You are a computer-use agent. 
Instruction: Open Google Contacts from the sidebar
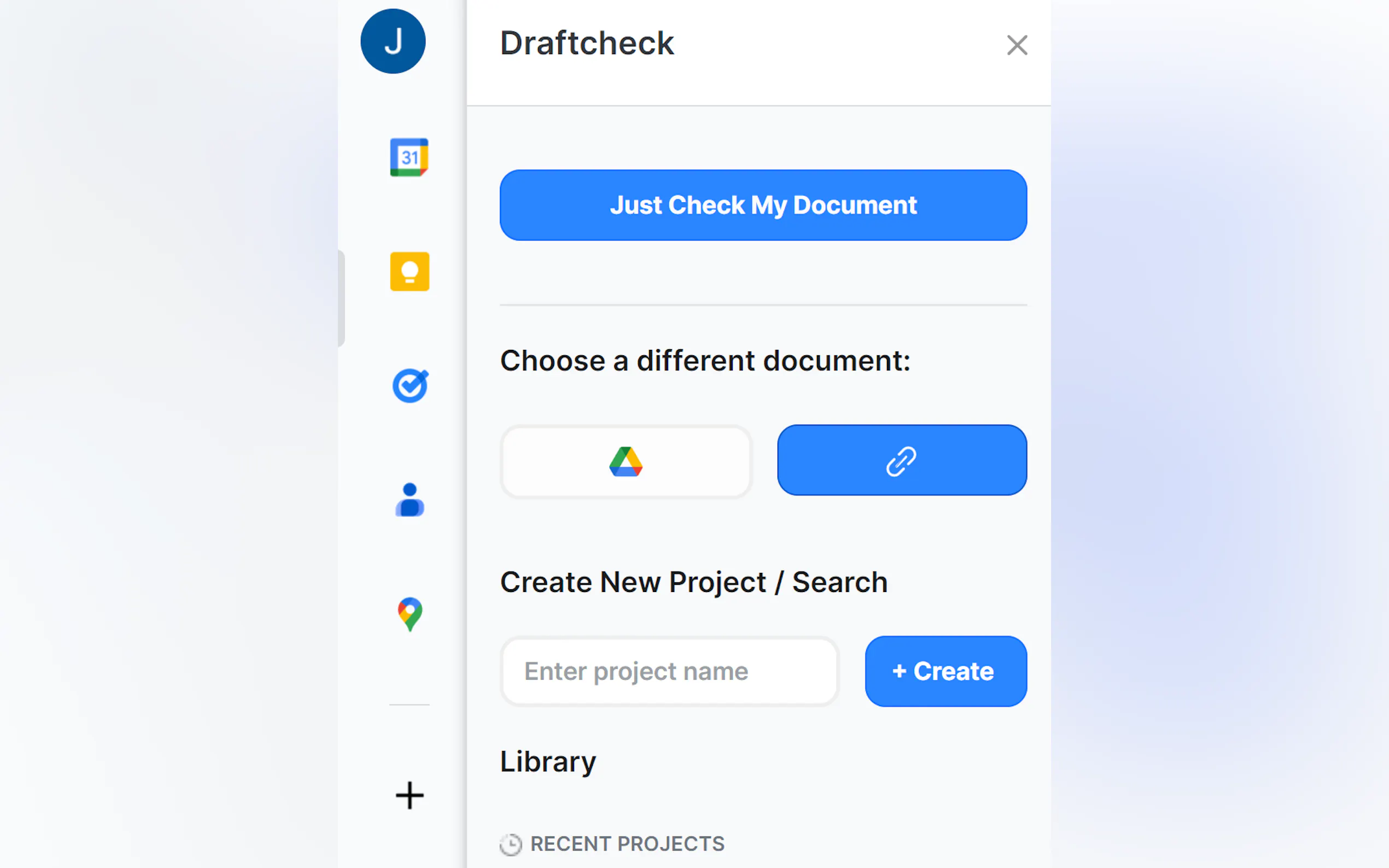409,501
